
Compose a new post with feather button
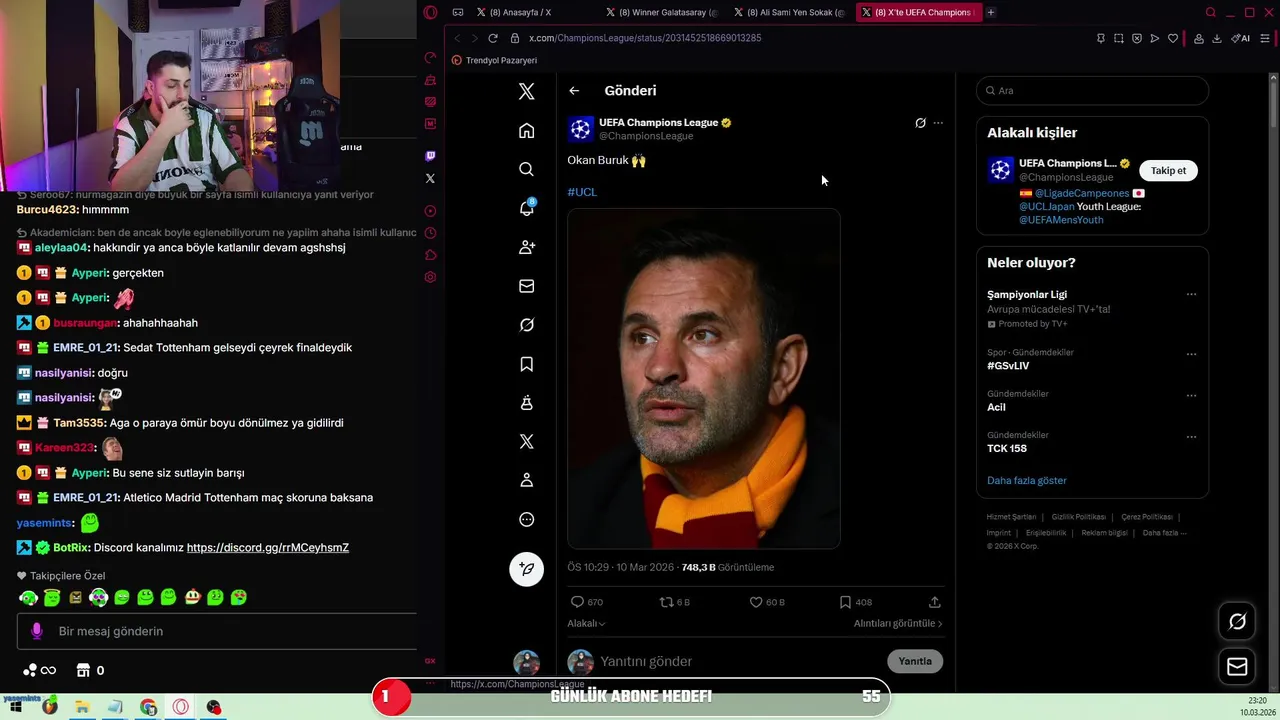tap(527, 569)
